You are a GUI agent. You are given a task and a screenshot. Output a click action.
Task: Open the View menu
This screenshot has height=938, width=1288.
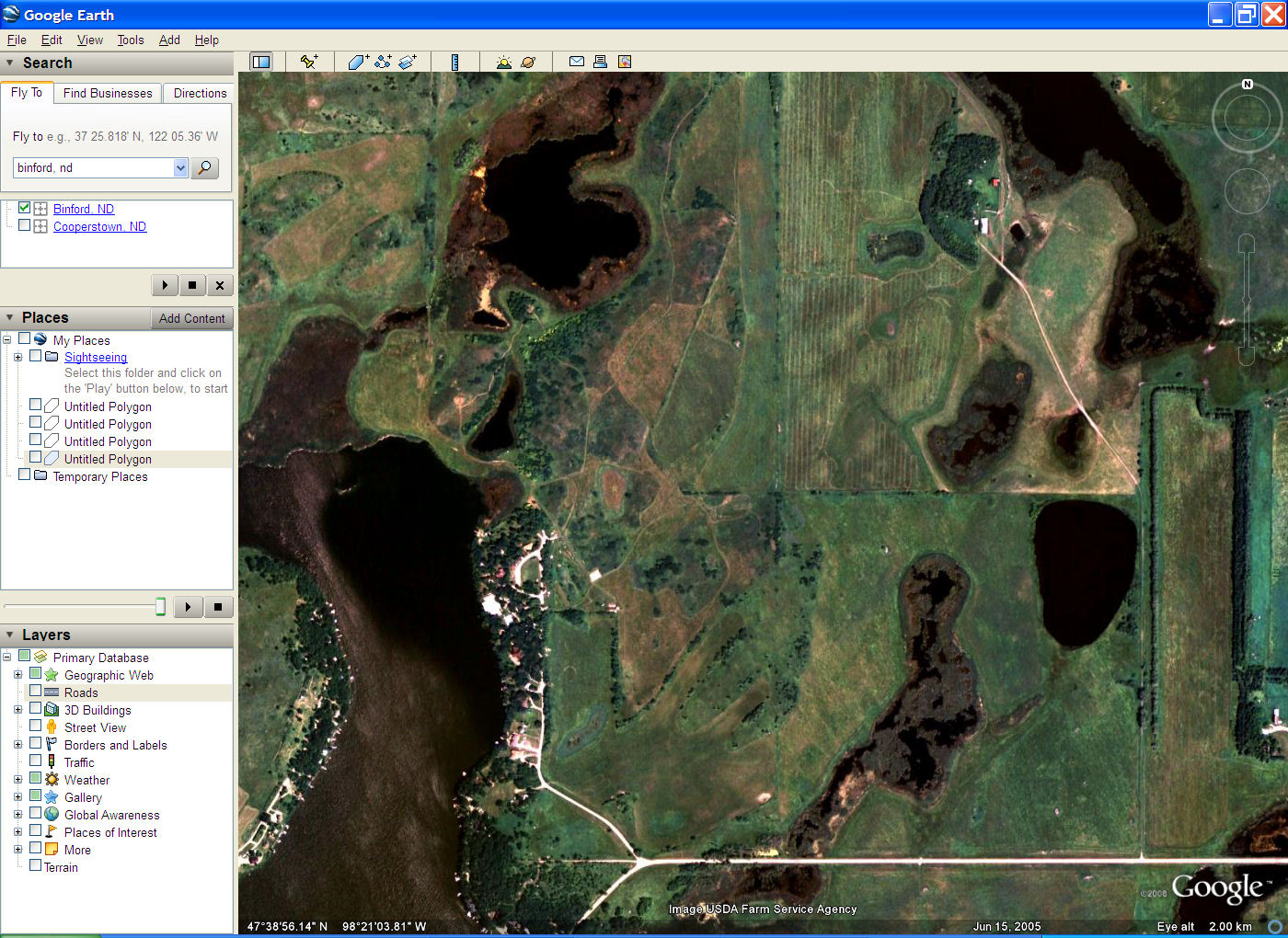90,40
